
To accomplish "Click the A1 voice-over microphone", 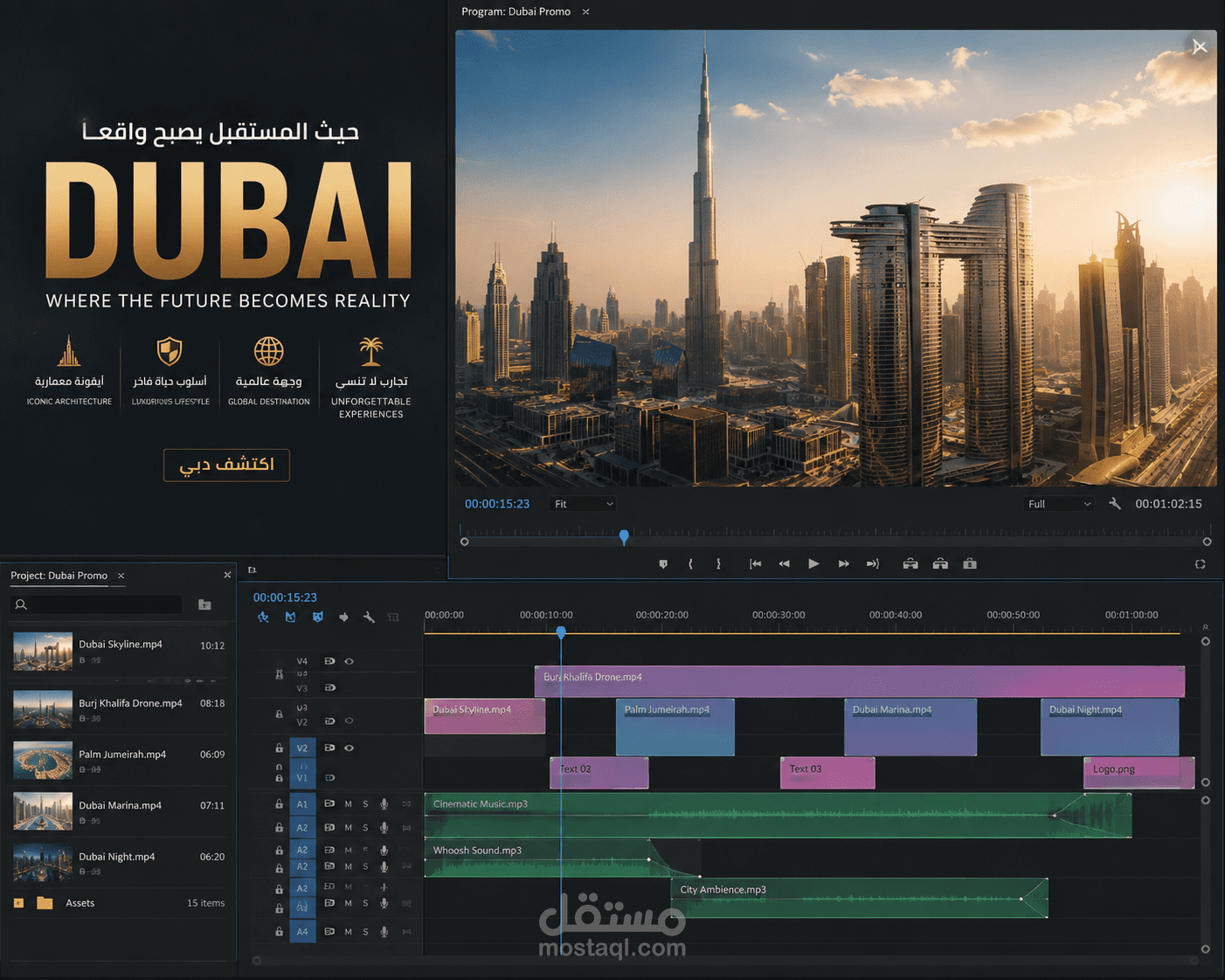I will click(384, 804).
